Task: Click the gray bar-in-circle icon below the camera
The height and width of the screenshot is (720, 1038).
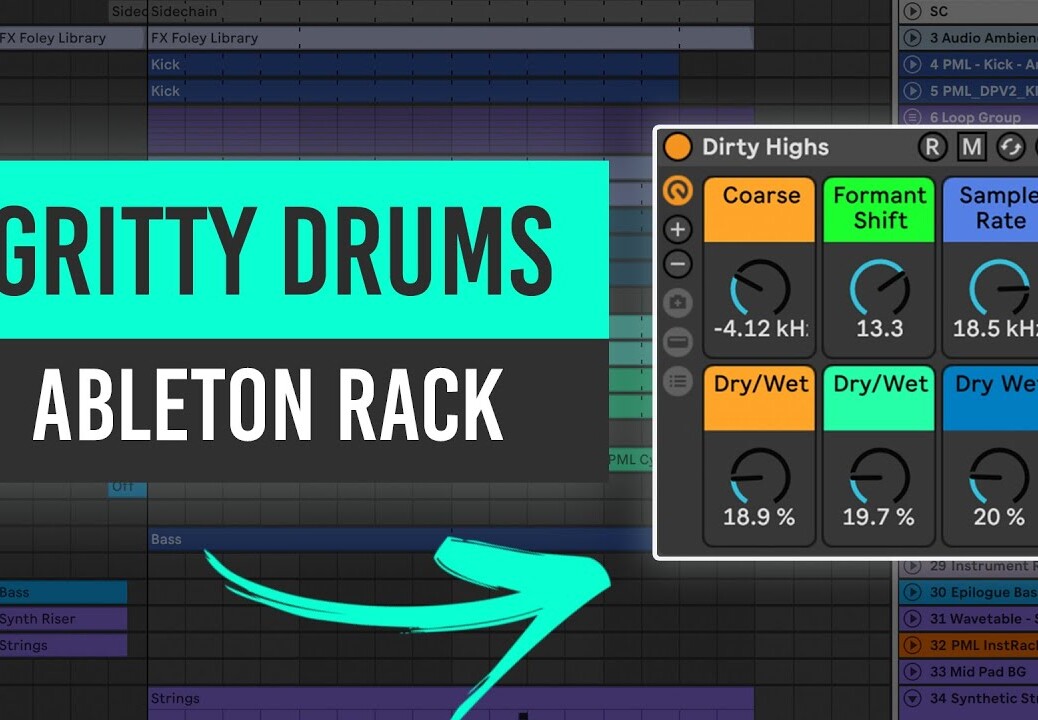Action: (678, 341)
